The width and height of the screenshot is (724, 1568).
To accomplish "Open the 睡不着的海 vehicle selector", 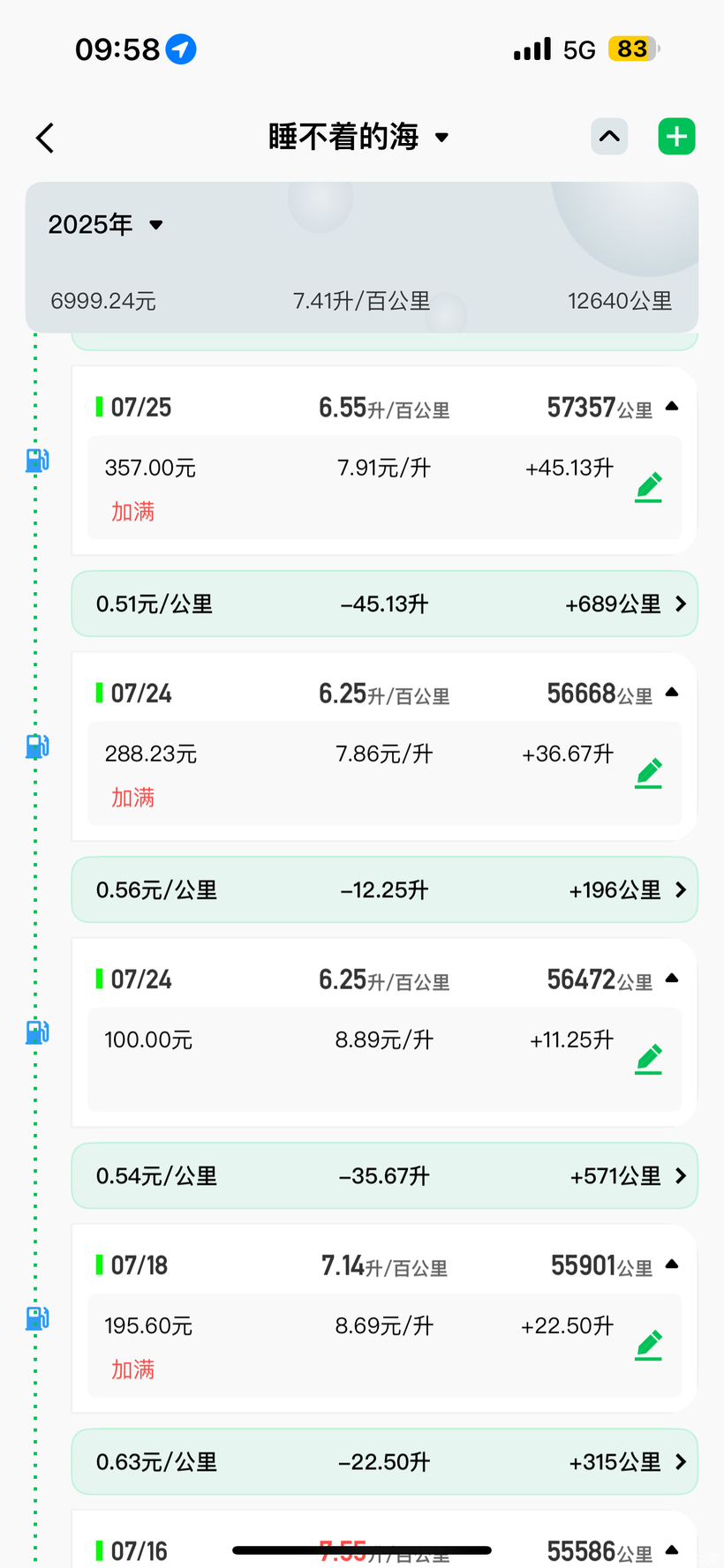I will (x=358, y=137).
